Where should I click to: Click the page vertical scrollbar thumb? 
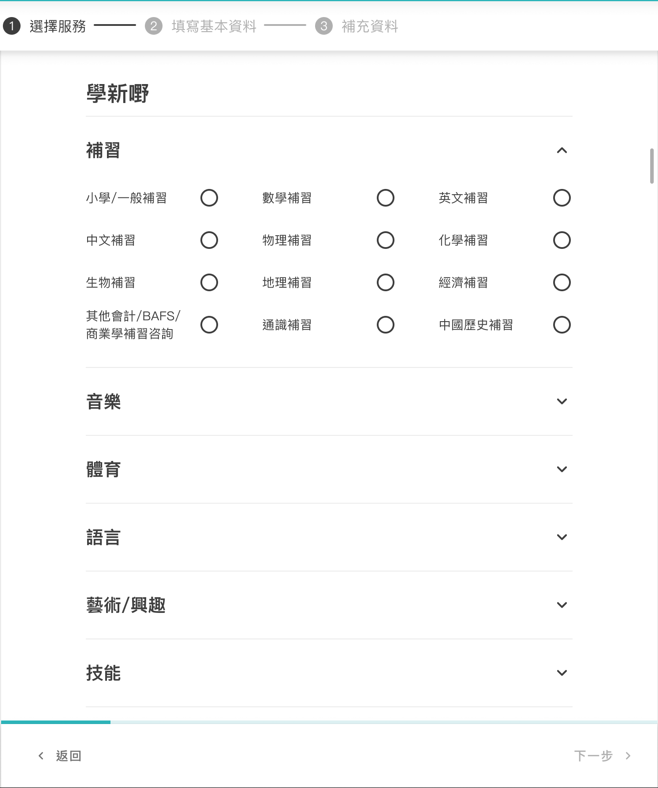click(x=652, y=166)
